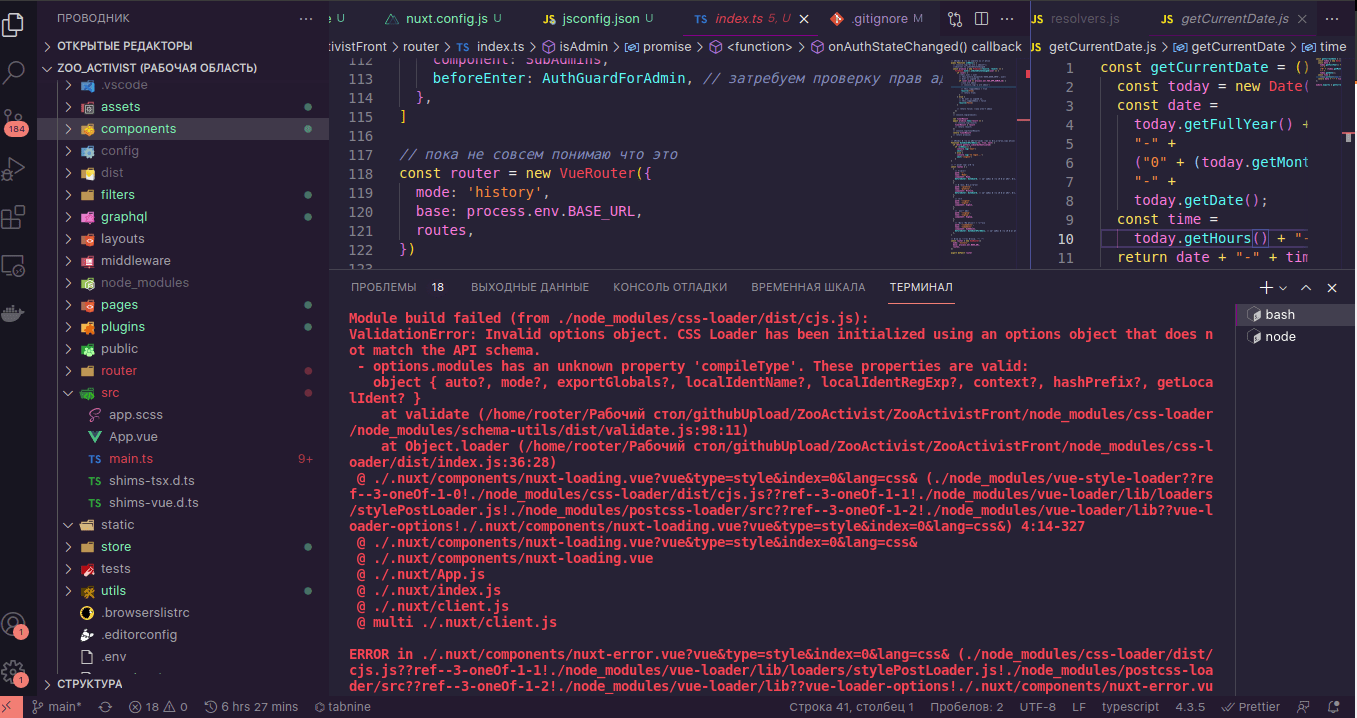Click the tabnine status bar item
This screenshot has height=718, width=1357.
point(342,707)
